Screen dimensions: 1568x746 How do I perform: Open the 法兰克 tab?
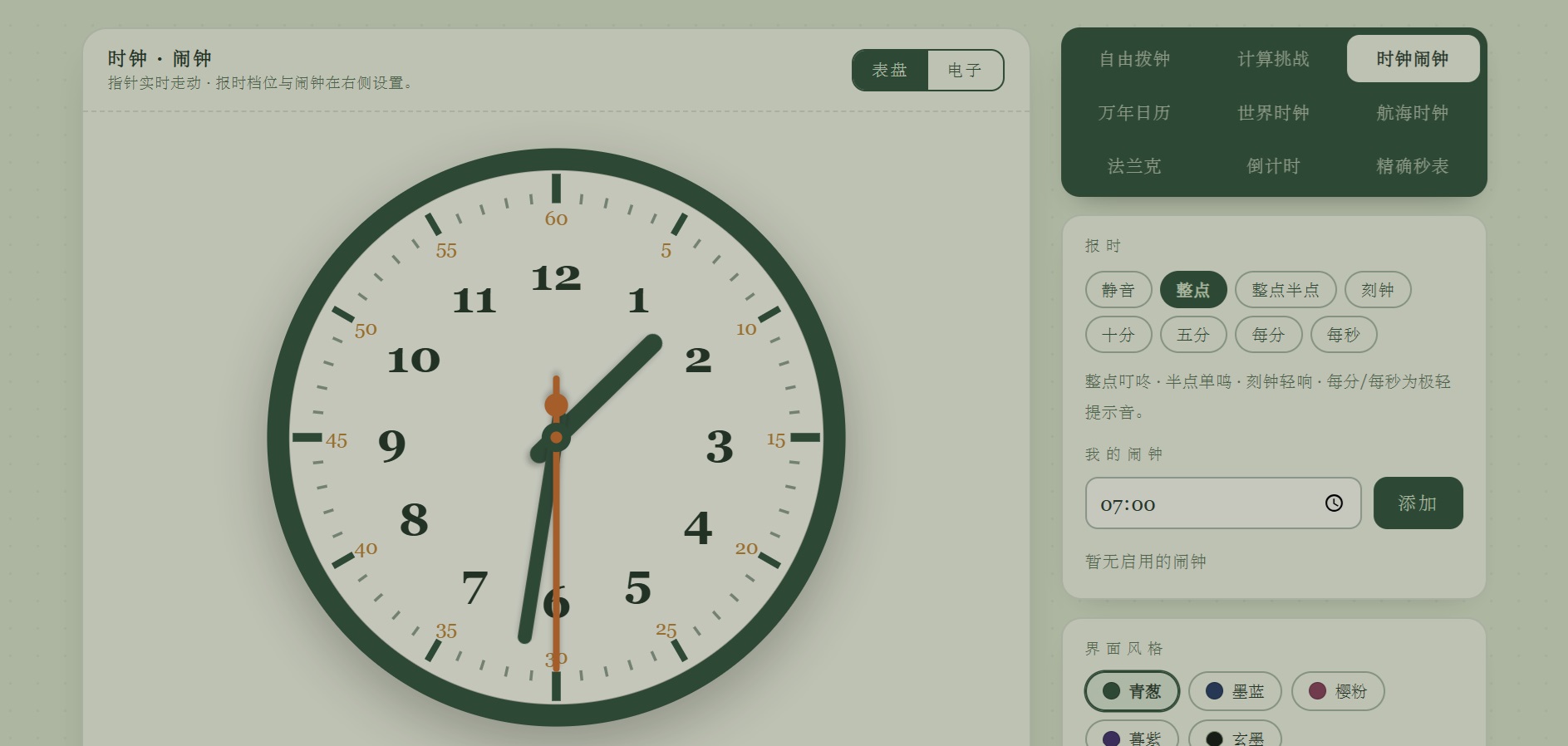coord(1134,166)
